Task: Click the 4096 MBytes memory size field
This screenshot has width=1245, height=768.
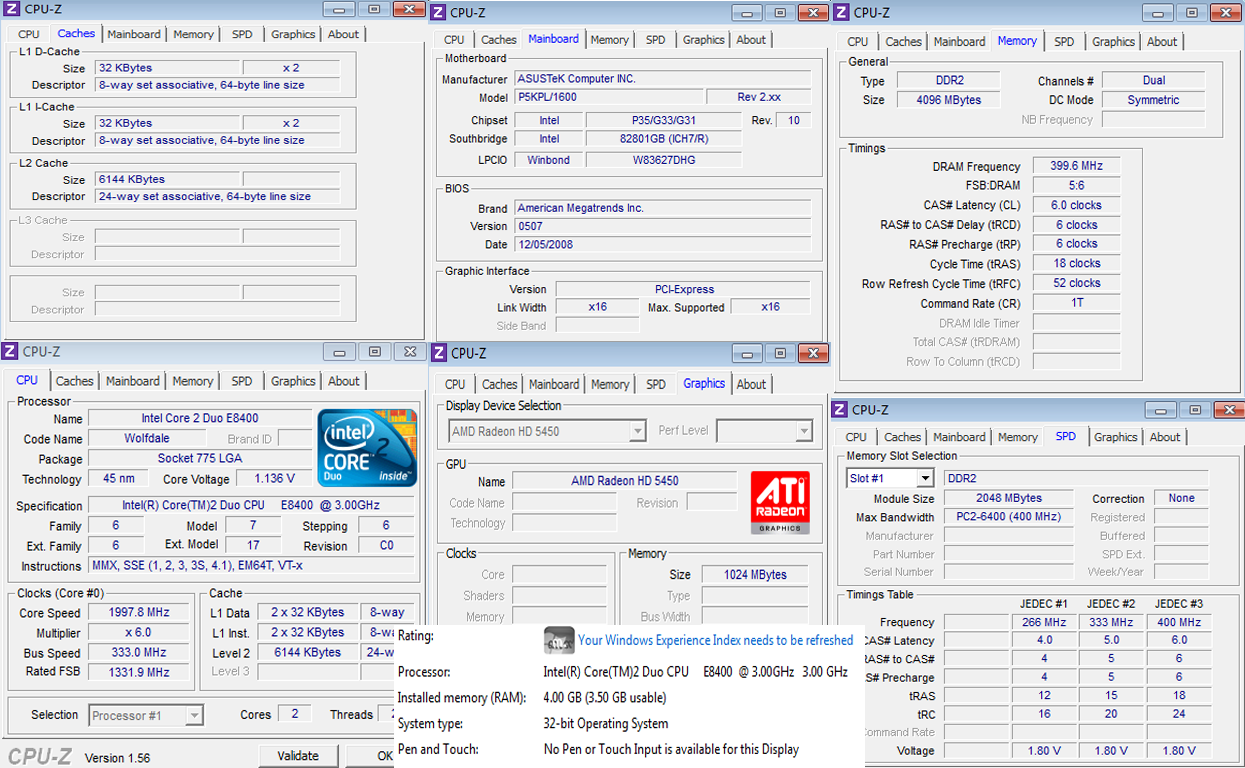Action: click(948, 100)
